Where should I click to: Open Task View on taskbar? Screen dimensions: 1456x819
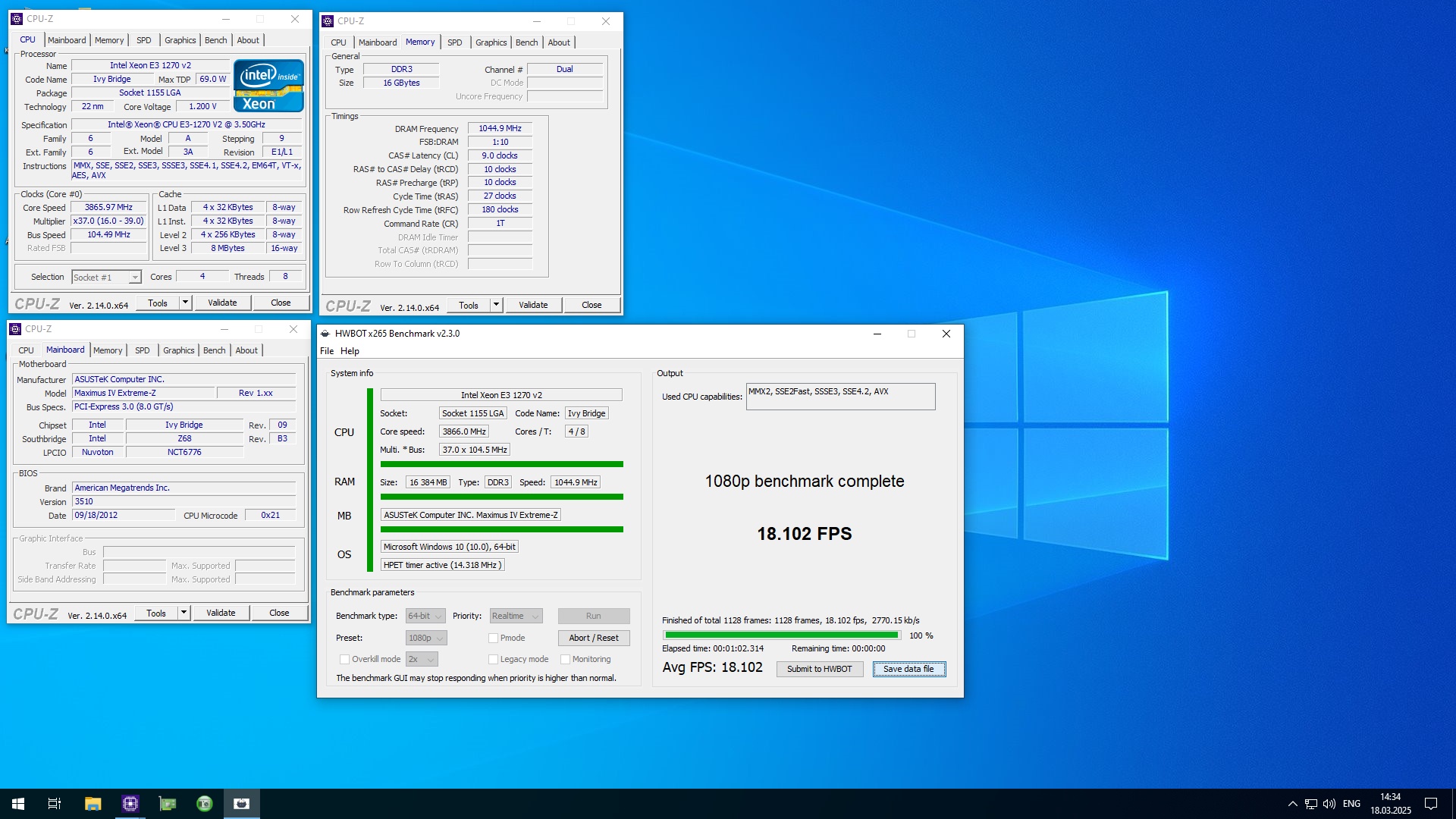point(55,804)
